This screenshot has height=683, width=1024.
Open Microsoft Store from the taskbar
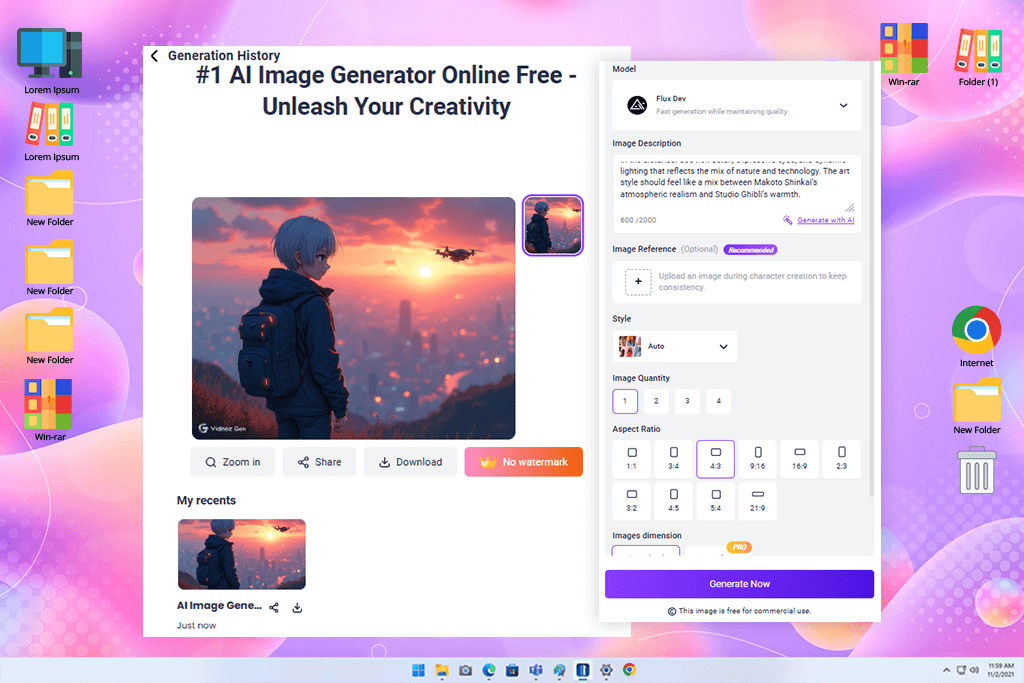pos(512,670)
